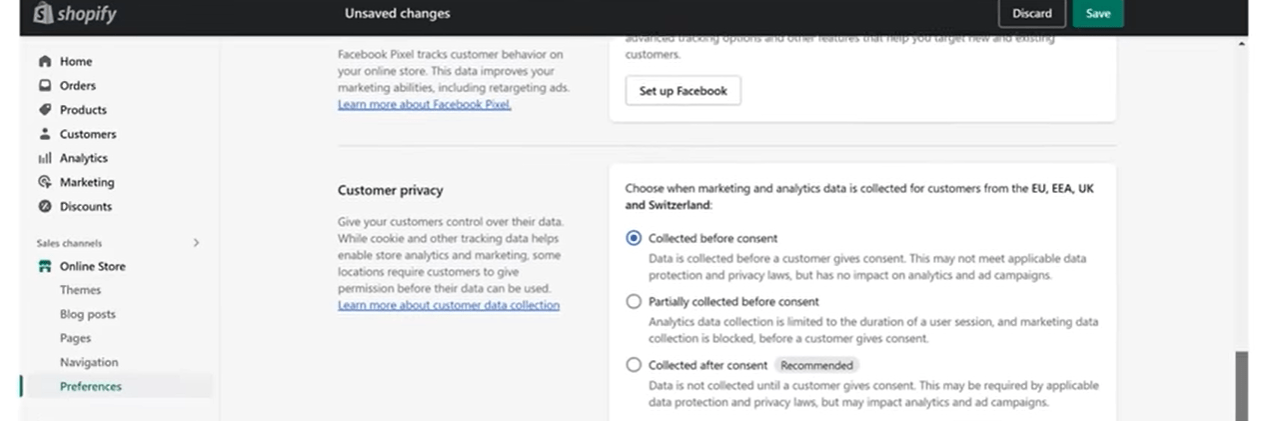The height and width of the screenshot is (421, 1270).
Task: Click the Online Store storefront icon
Action: click(x=44, y=266)
